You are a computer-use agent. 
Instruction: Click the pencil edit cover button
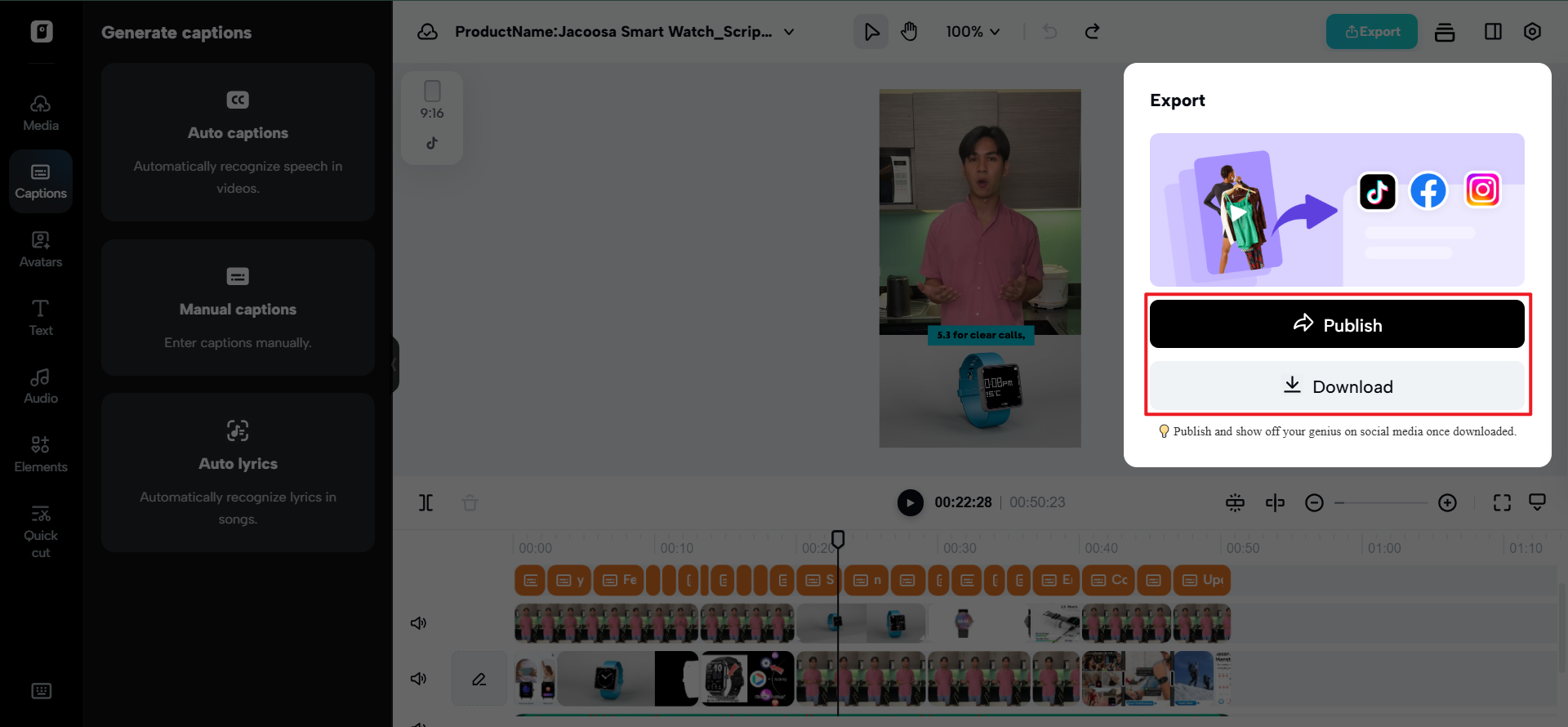479,679
